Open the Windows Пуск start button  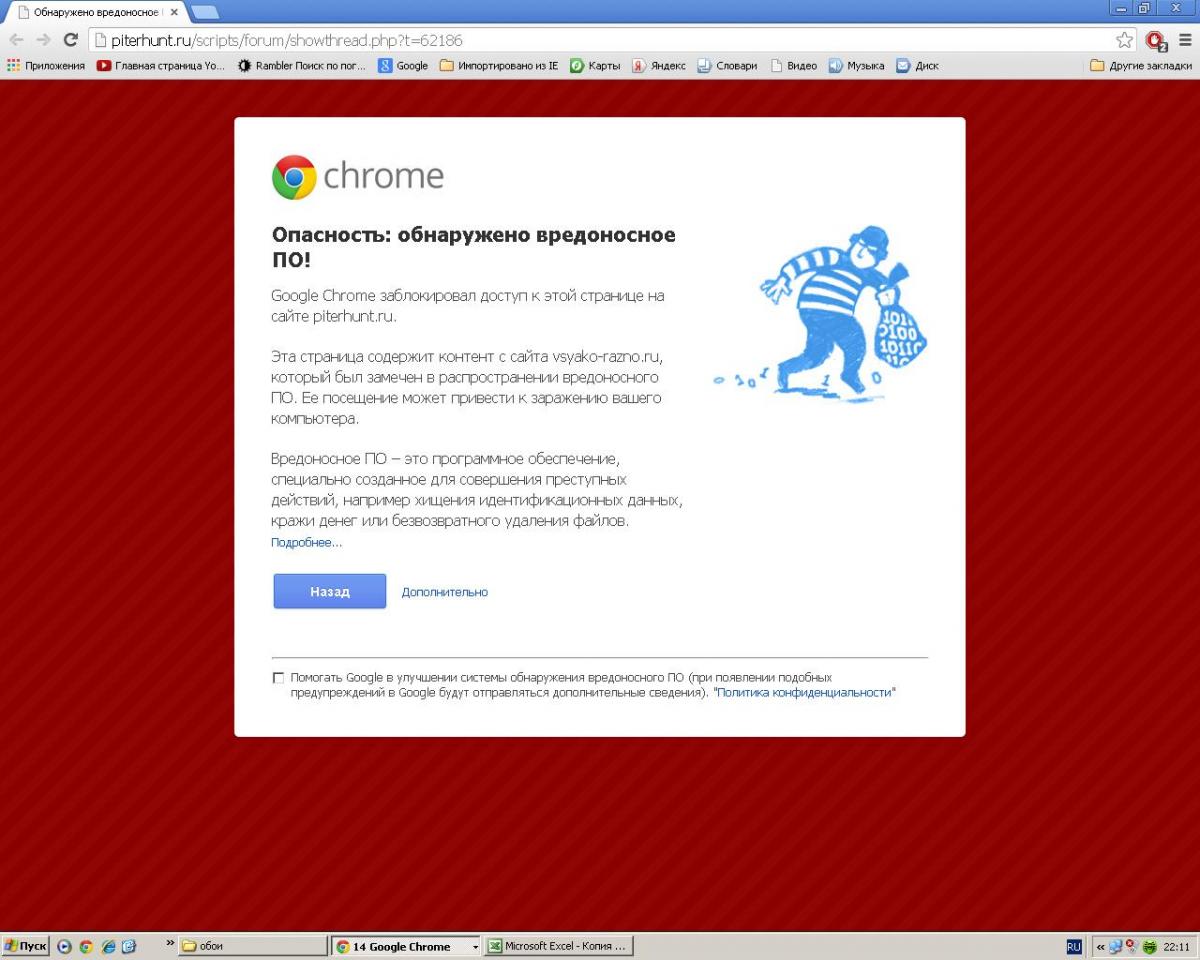(26, 946)
